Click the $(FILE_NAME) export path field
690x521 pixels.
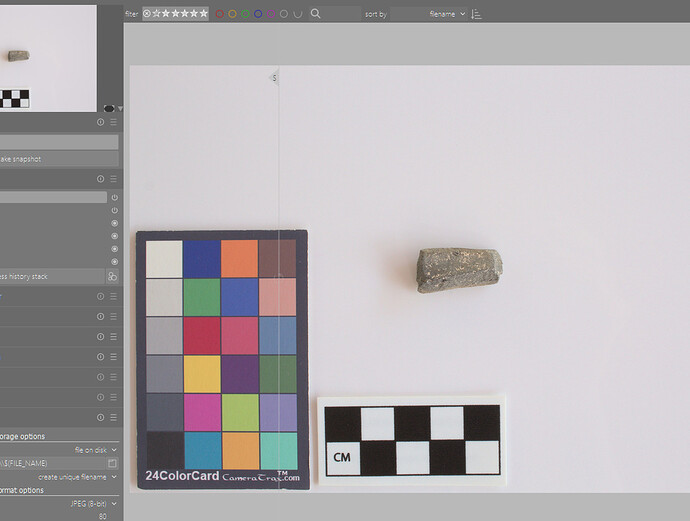tap(52, 463)
